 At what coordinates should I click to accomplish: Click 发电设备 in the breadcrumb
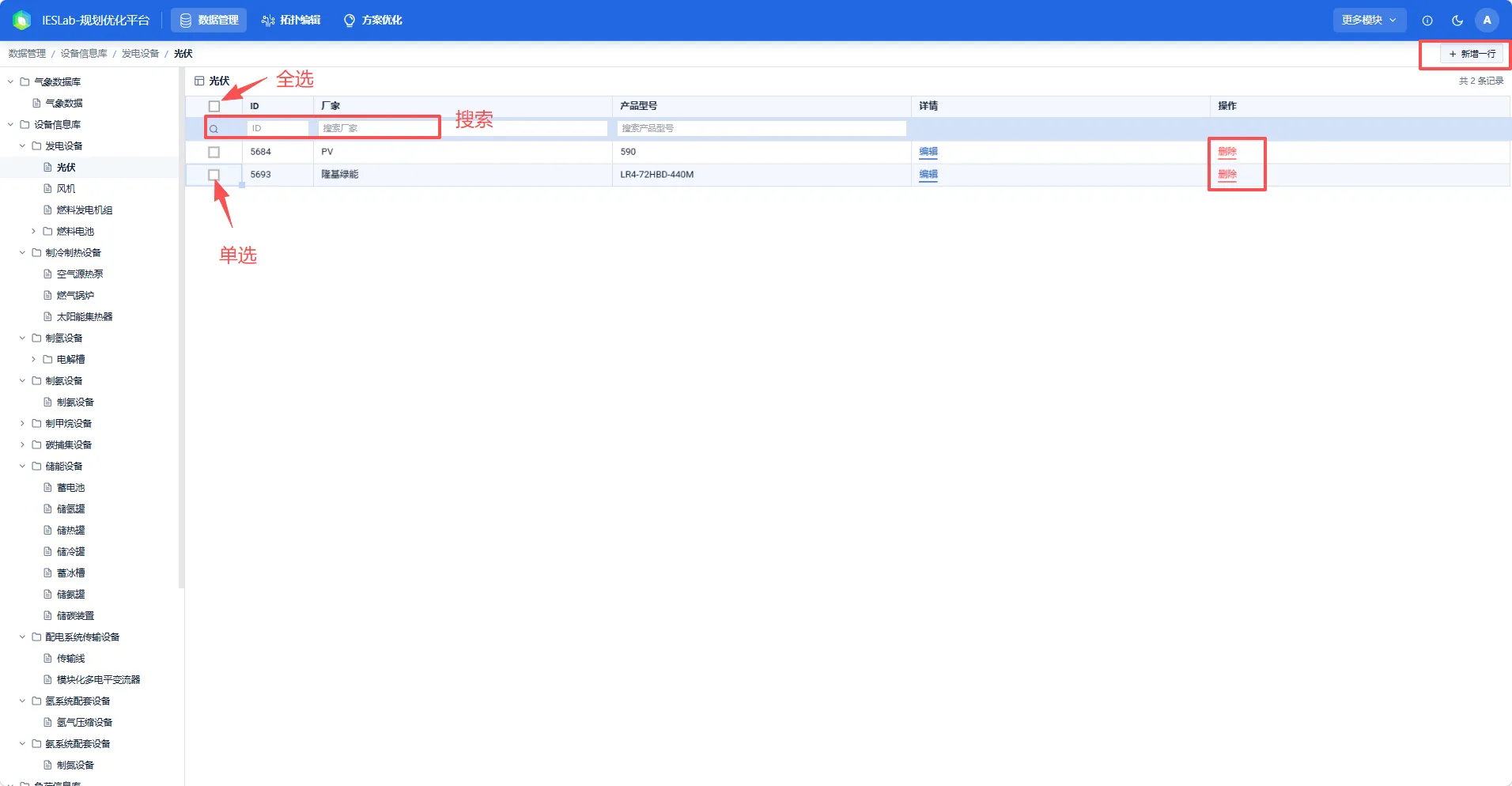click(x=140, y=54)
